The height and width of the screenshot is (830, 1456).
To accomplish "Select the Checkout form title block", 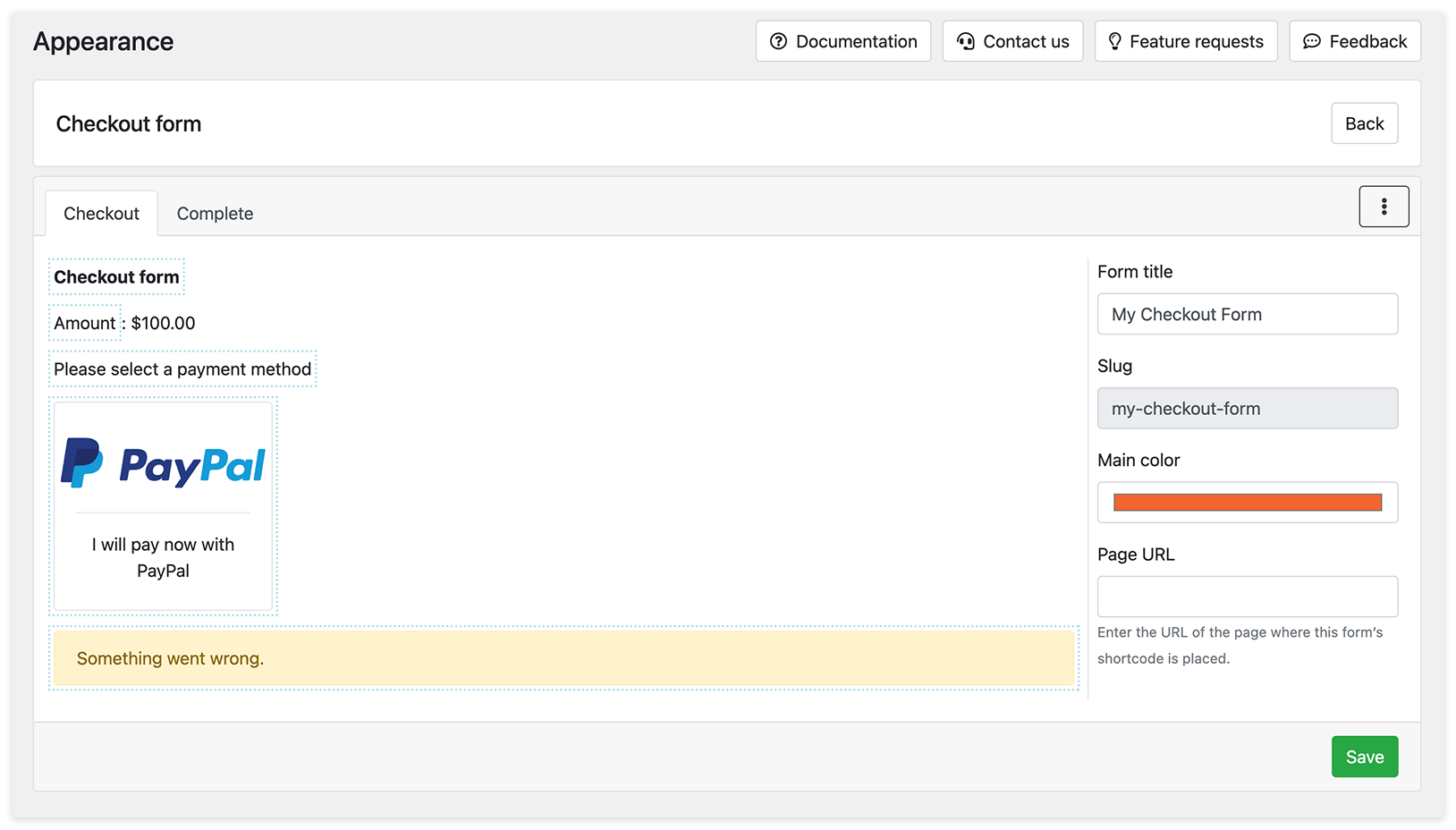I will (116, 276).
